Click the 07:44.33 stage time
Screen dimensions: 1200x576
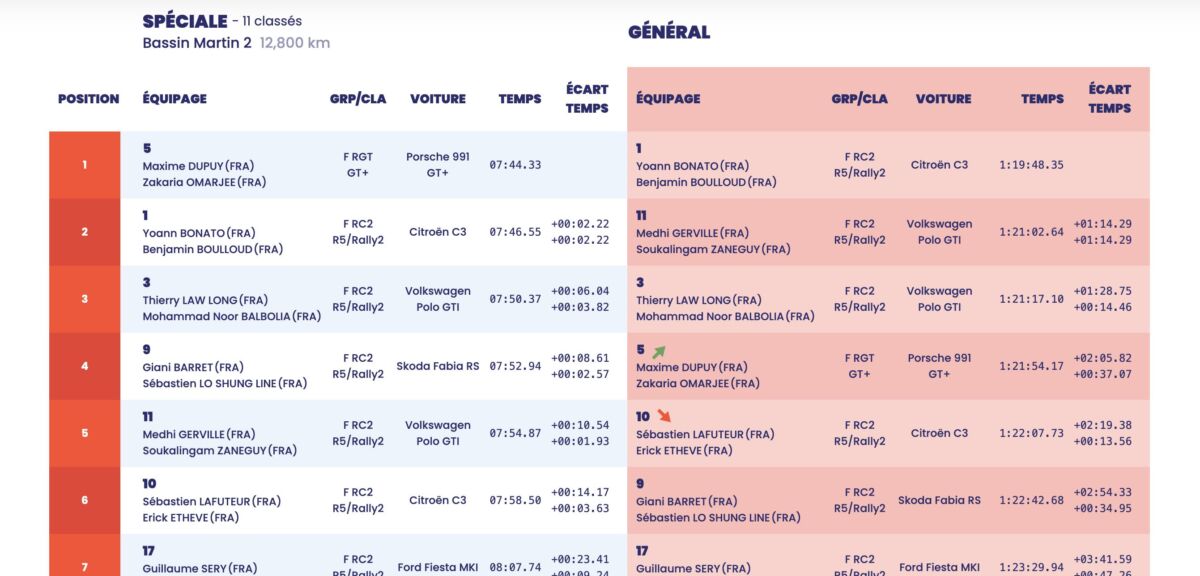click(515, 165)
